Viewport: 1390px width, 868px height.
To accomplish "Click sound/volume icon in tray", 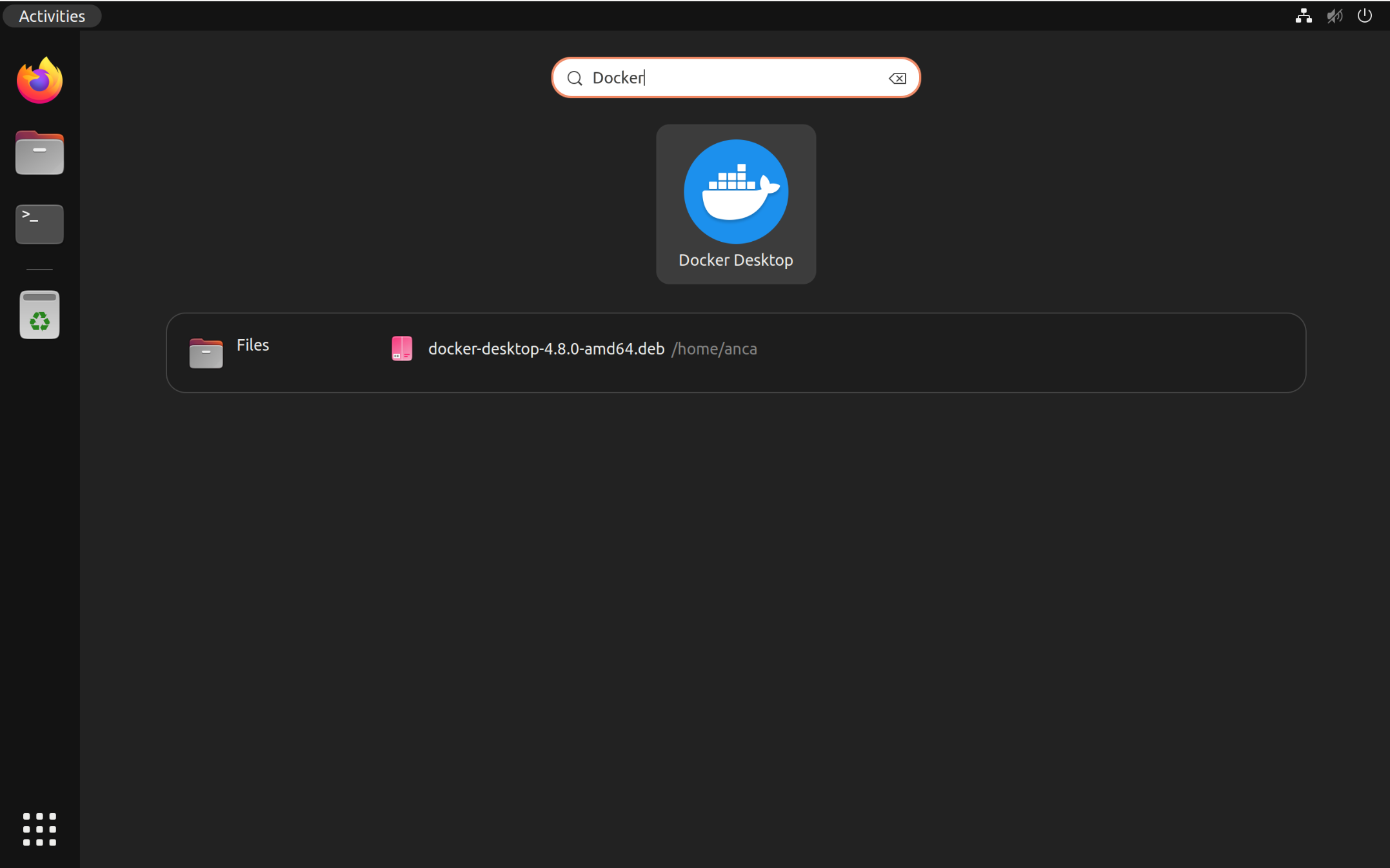I will 1335,15.
